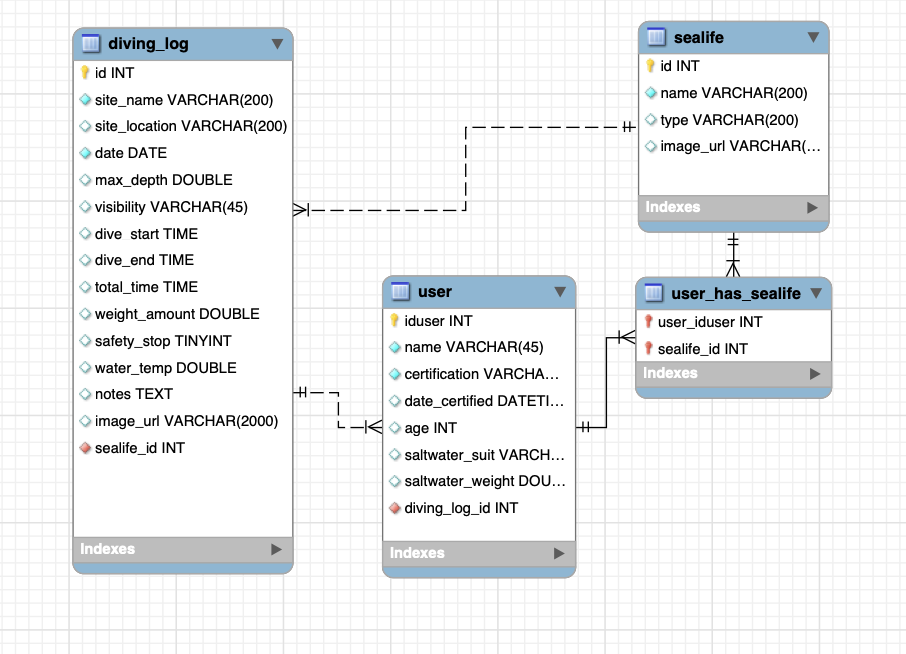Click red key icon beside user_iduser INT

click(x=648, y=321)
